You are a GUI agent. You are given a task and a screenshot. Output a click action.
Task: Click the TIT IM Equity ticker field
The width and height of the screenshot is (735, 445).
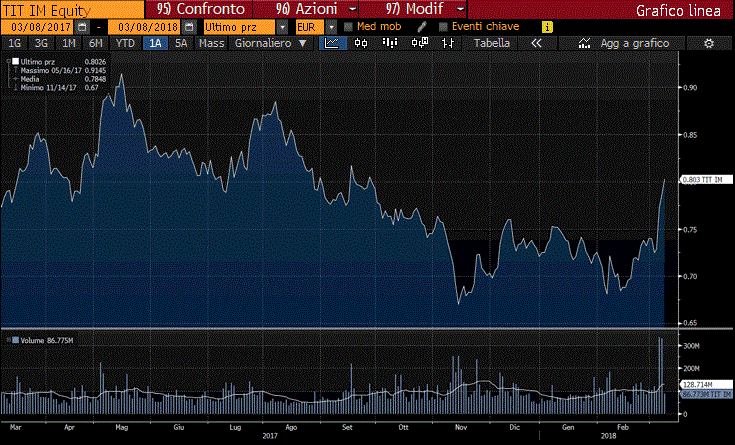click(72, 9)
